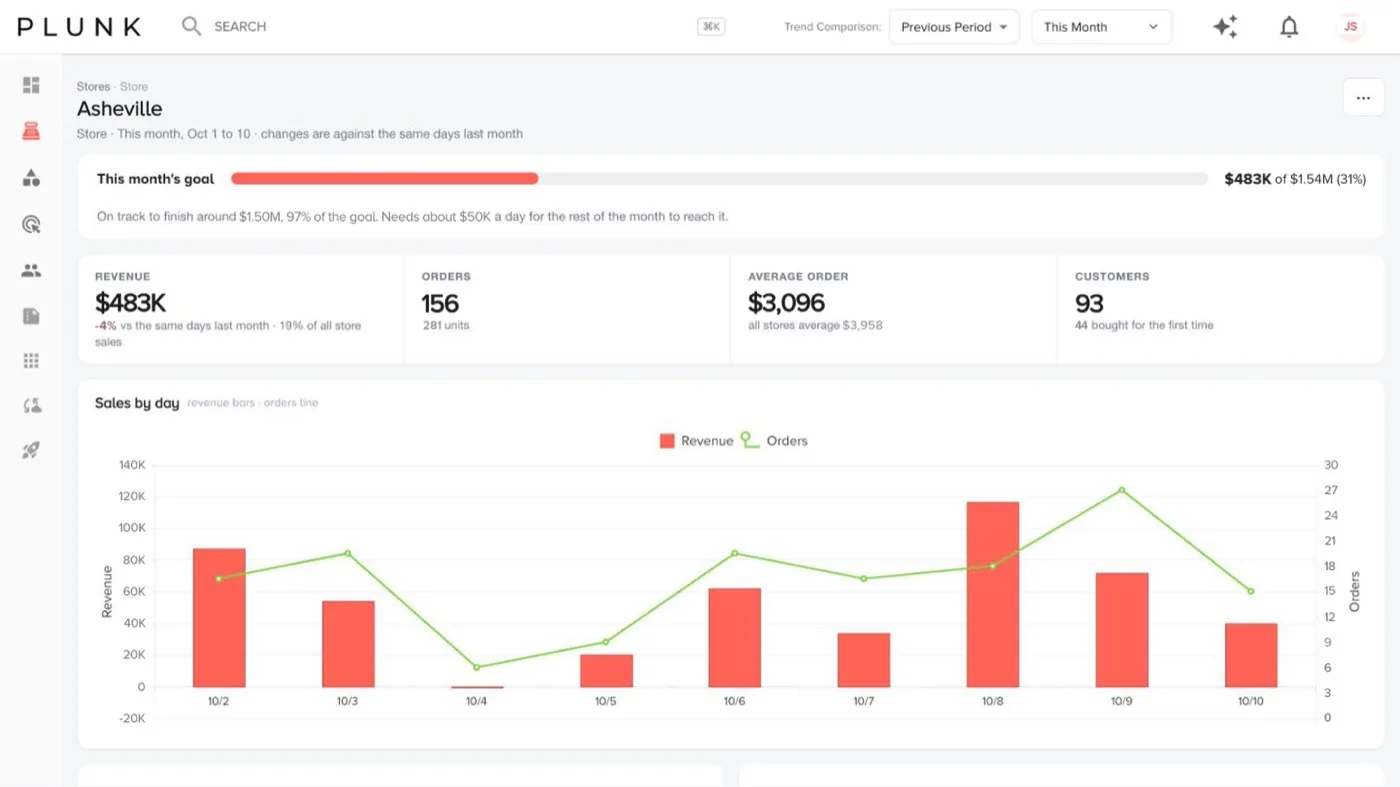
Task: Click the 10/4 orders line point
Action: tap(476, 667)
